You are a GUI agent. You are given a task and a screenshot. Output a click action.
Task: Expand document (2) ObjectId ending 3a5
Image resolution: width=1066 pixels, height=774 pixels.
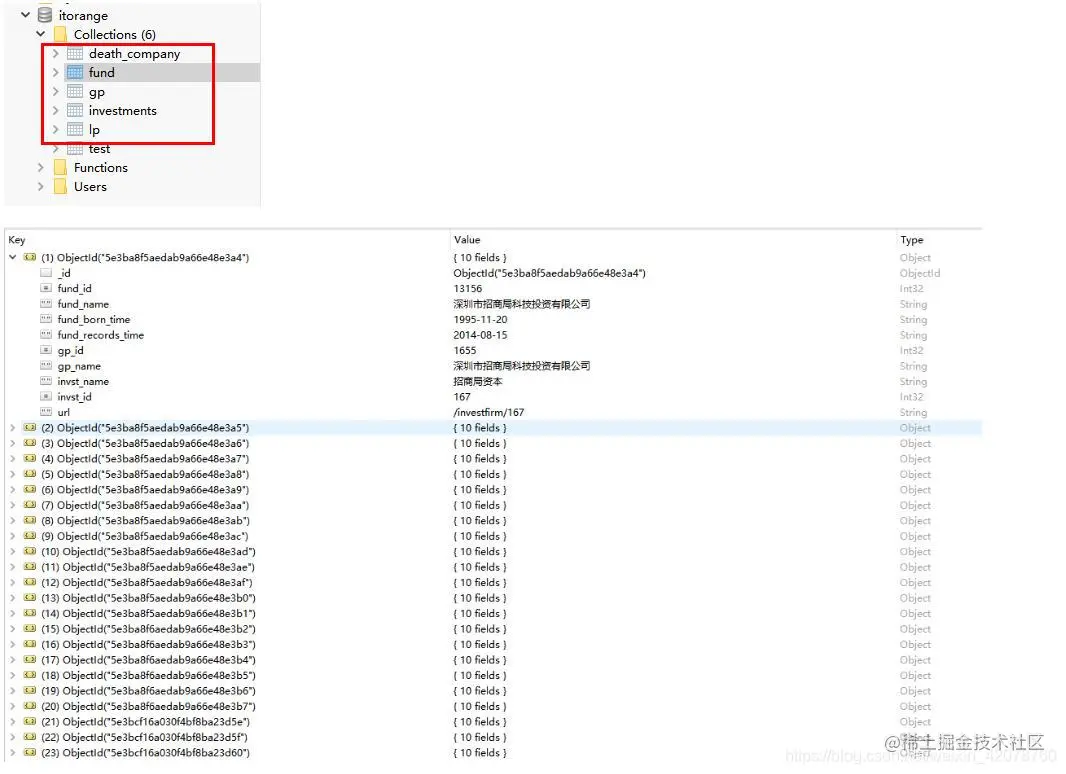(13, 428)
